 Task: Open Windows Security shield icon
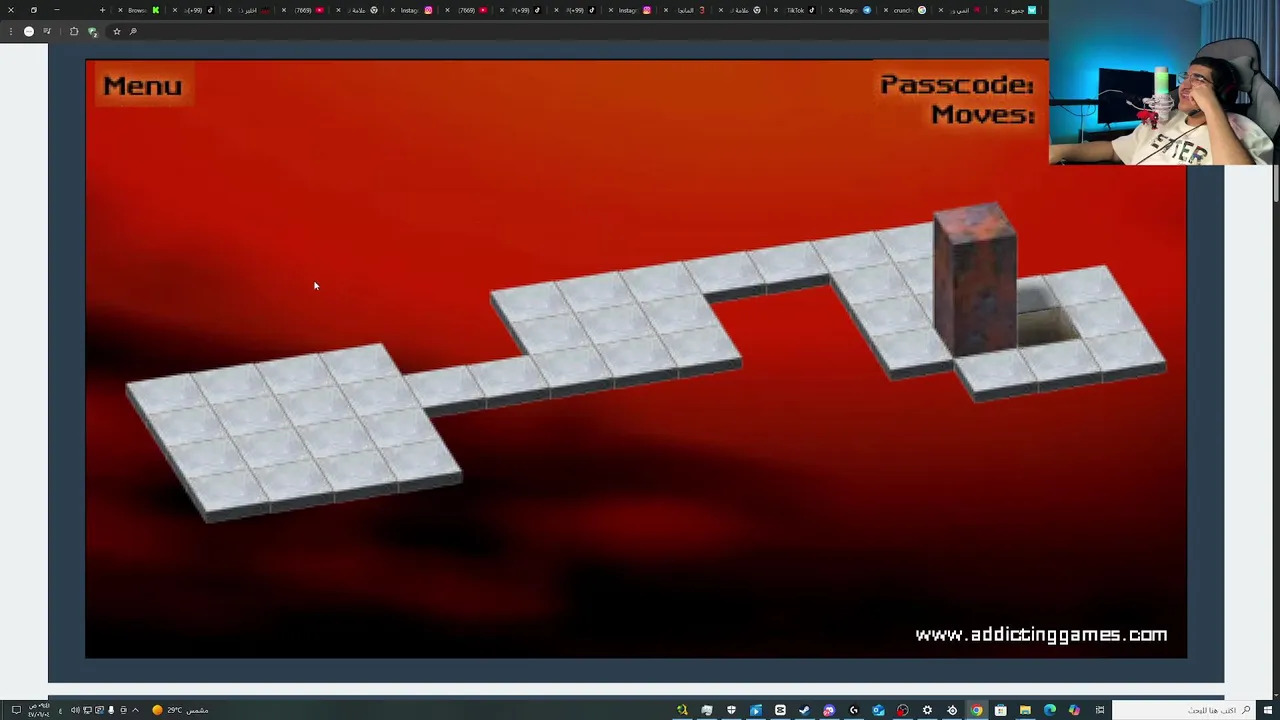pyautogui.click(x=731, y=710)
